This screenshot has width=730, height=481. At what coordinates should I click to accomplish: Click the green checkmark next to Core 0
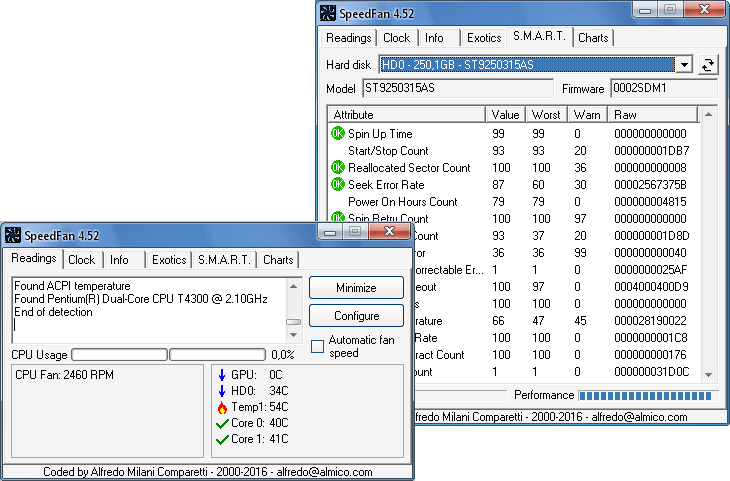[222, 423]
